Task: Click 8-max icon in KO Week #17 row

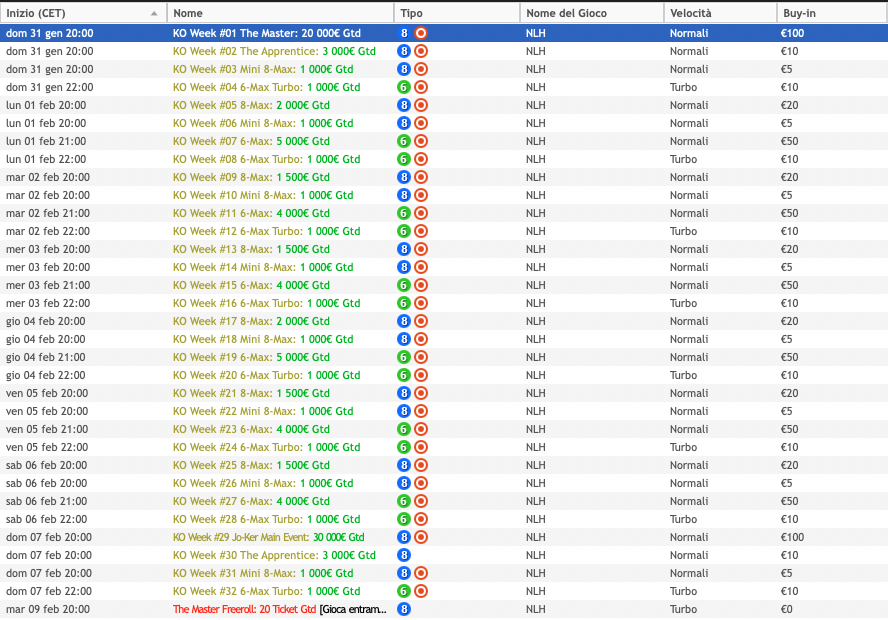Action: coord(404,321)
